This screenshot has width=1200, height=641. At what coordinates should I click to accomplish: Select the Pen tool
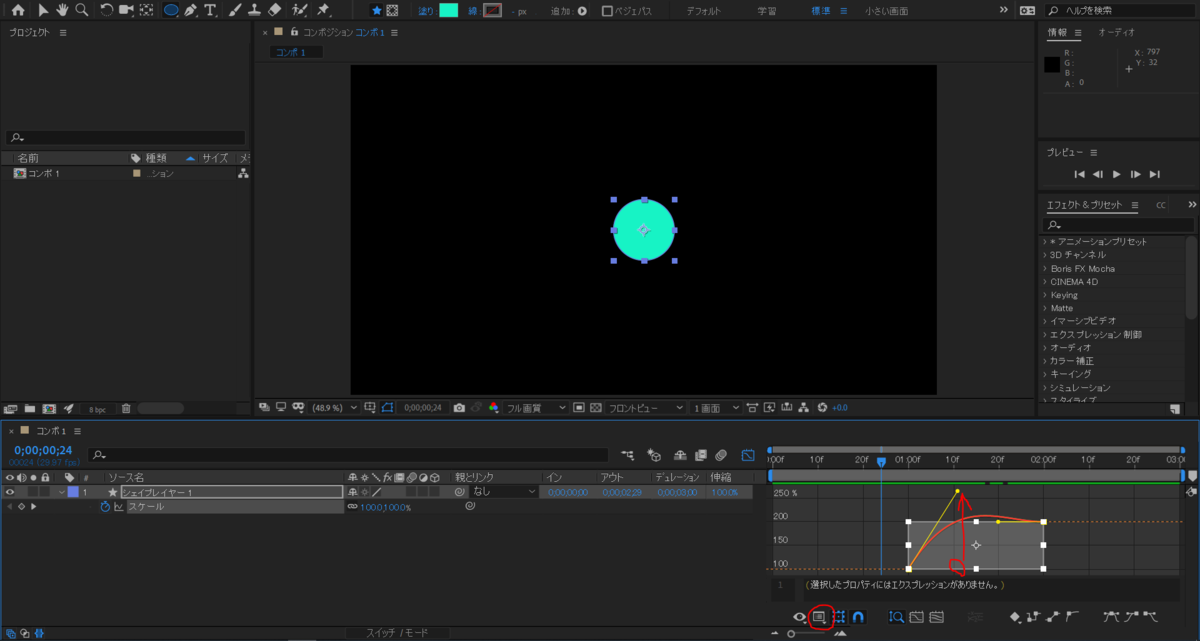click(190, 10)
